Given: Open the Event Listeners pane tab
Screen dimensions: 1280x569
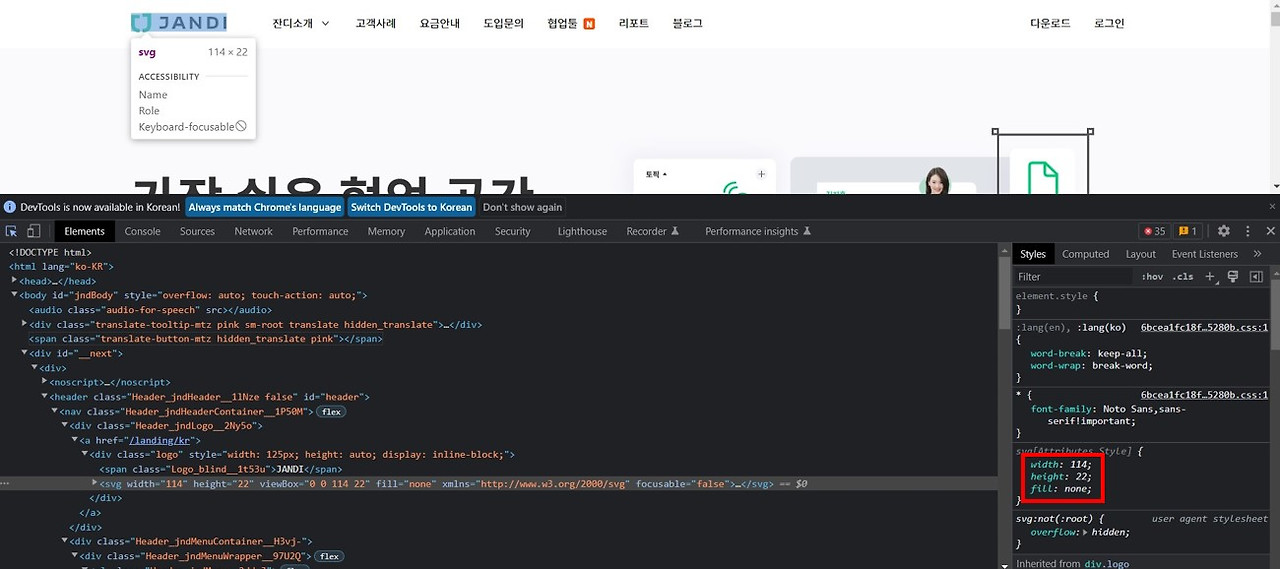Looking at the screenshot, I should (x=1204, y=254).
